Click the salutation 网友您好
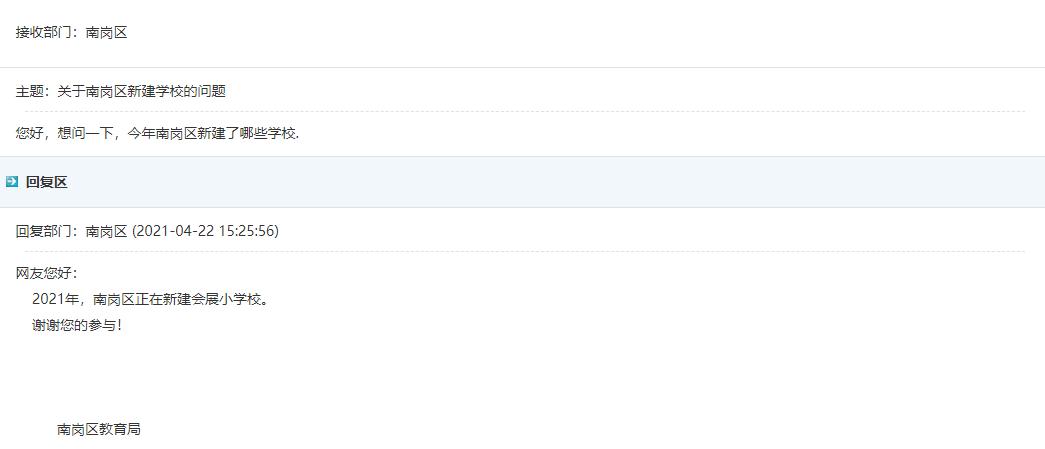 [x=43, y=273]
